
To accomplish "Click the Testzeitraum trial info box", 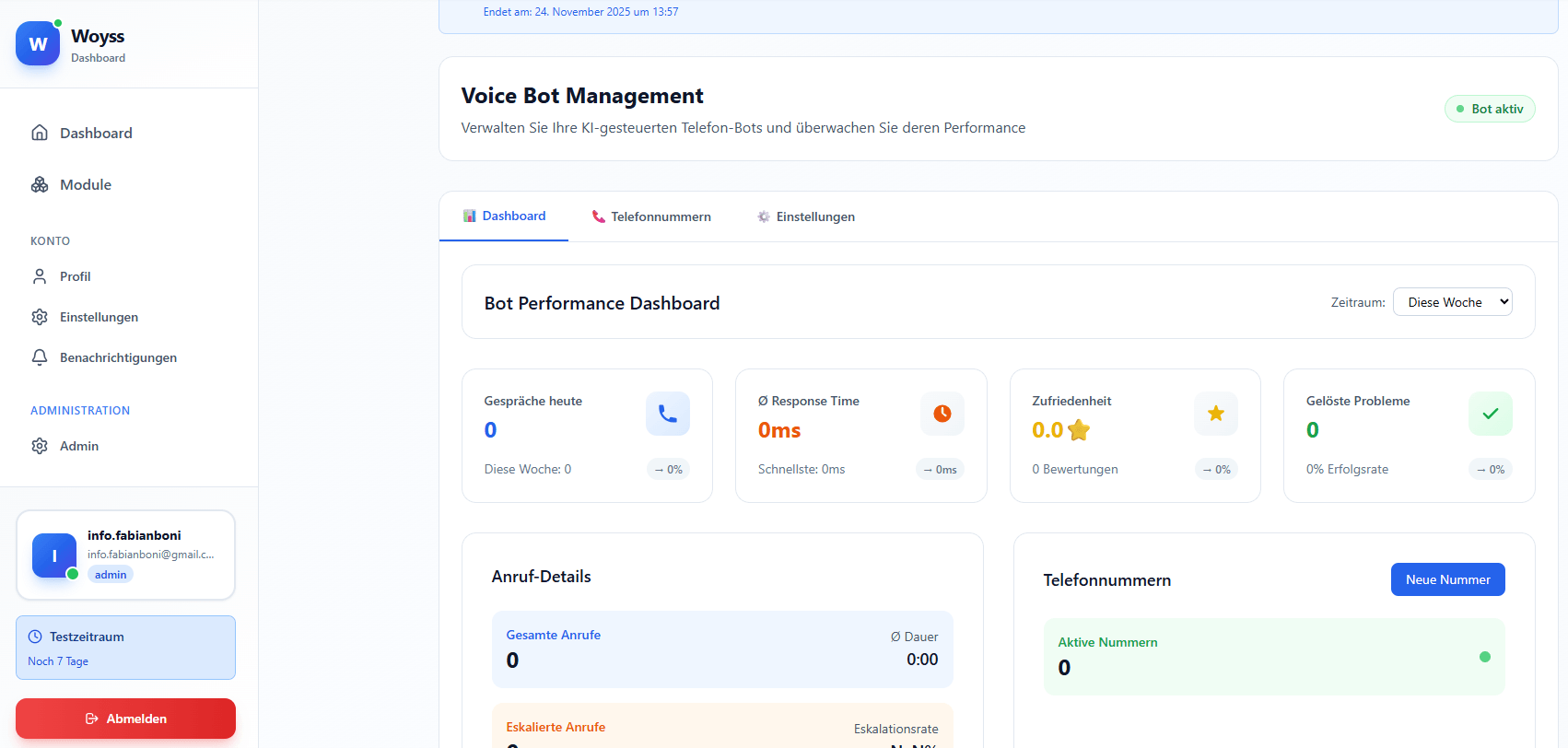I will 125,648.
